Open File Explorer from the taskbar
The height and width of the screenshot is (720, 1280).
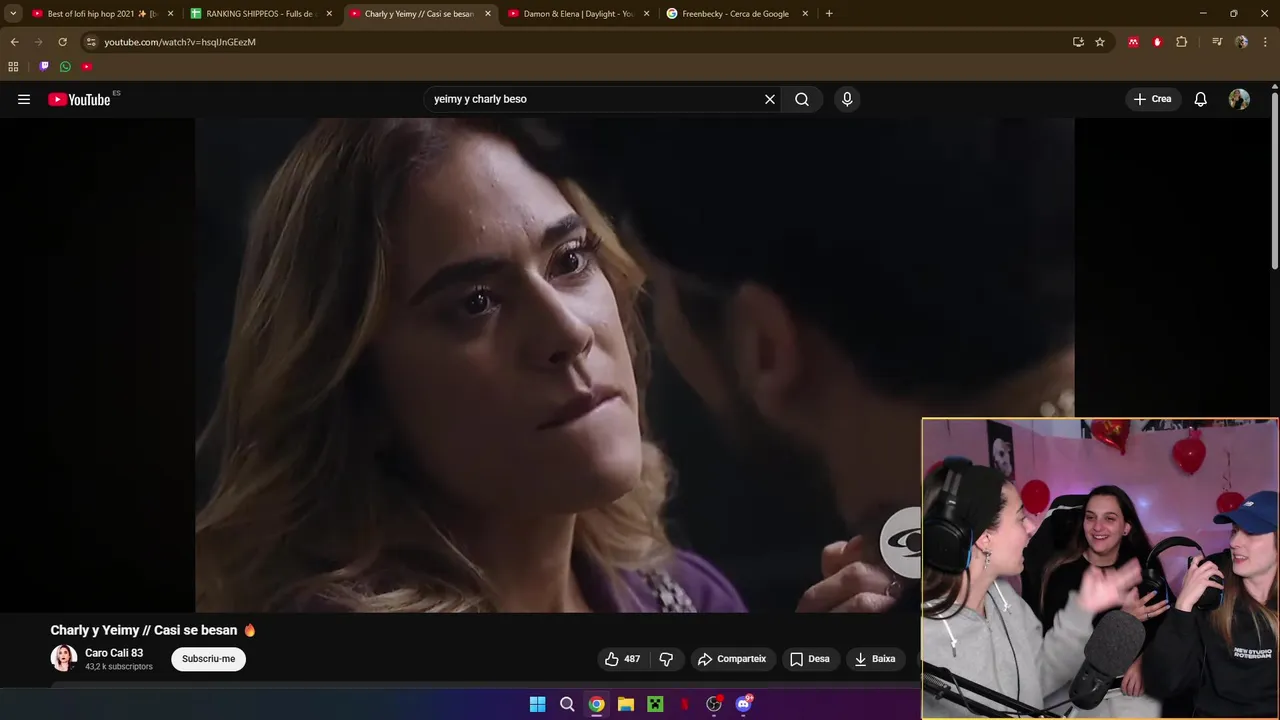tap(626, 704)
